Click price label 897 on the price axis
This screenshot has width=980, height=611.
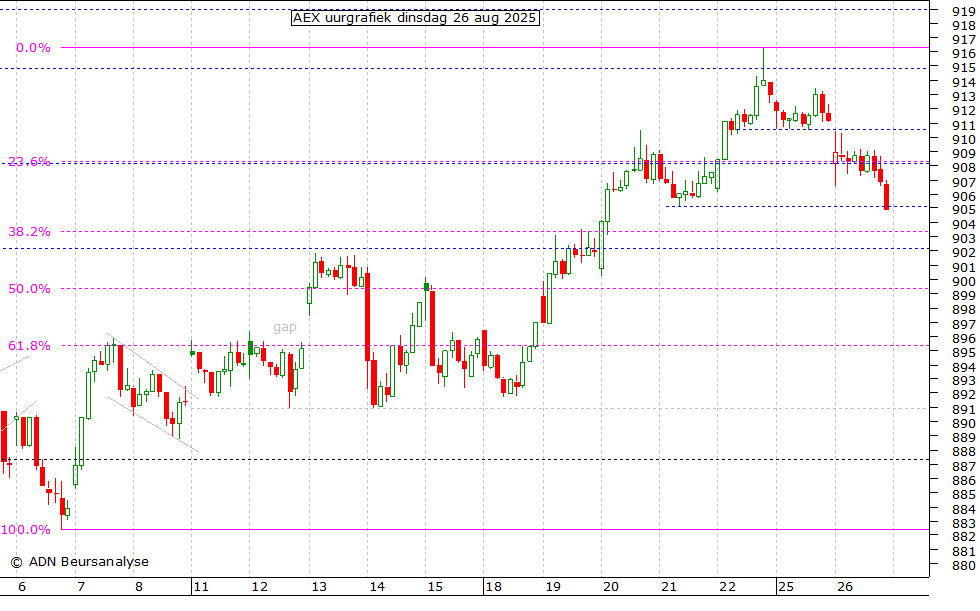(x=964, y=324)
